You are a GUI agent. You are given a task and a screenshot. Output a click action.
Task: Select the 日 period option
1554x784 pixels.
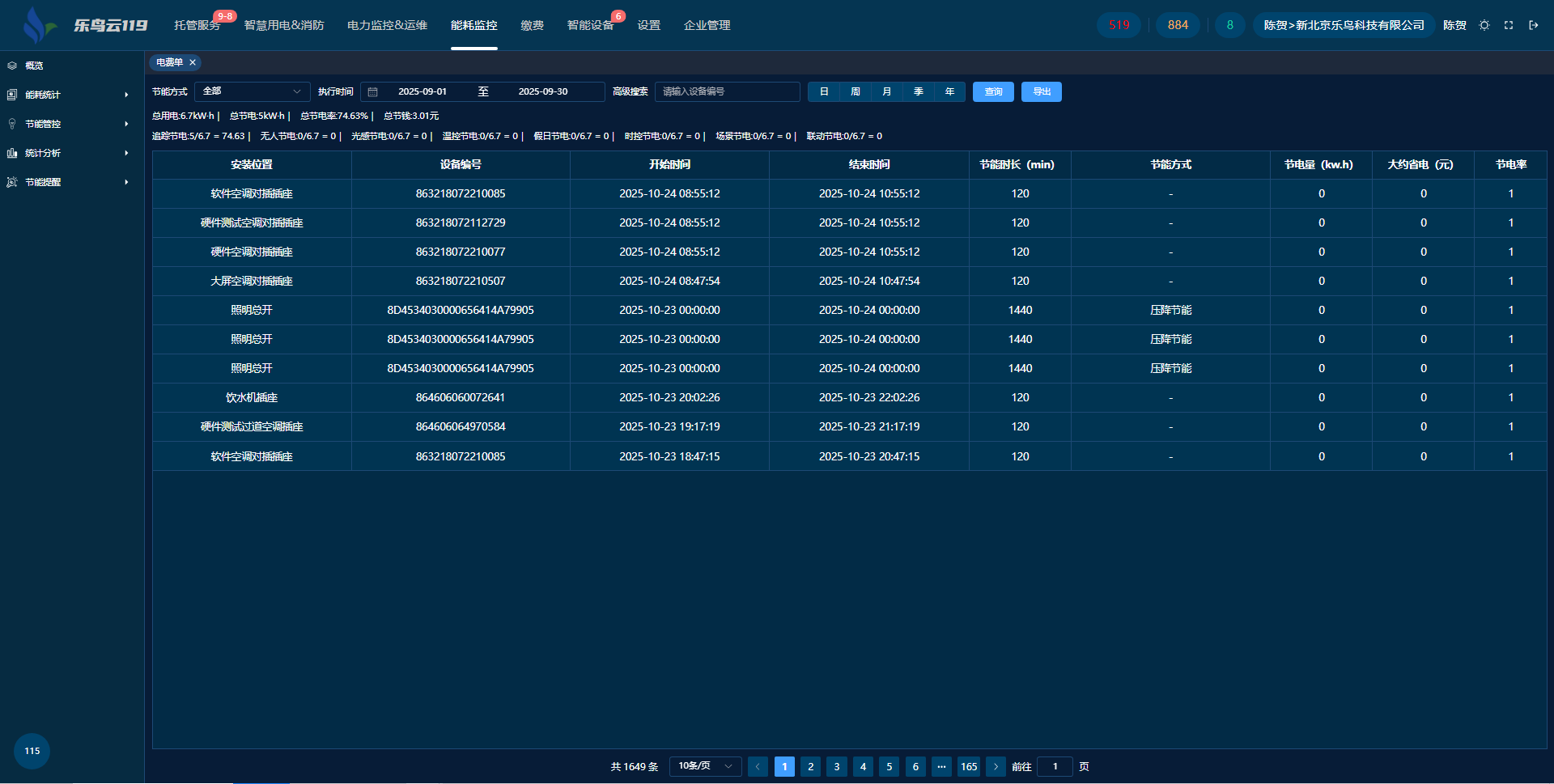pos(824,92)
